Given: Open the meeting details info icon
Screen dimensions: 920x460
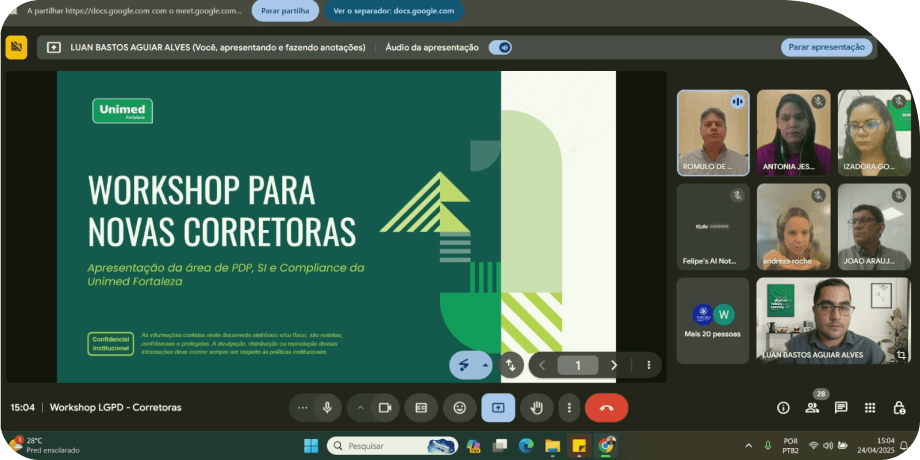Looking at the screenshot, I should (783, 408).
